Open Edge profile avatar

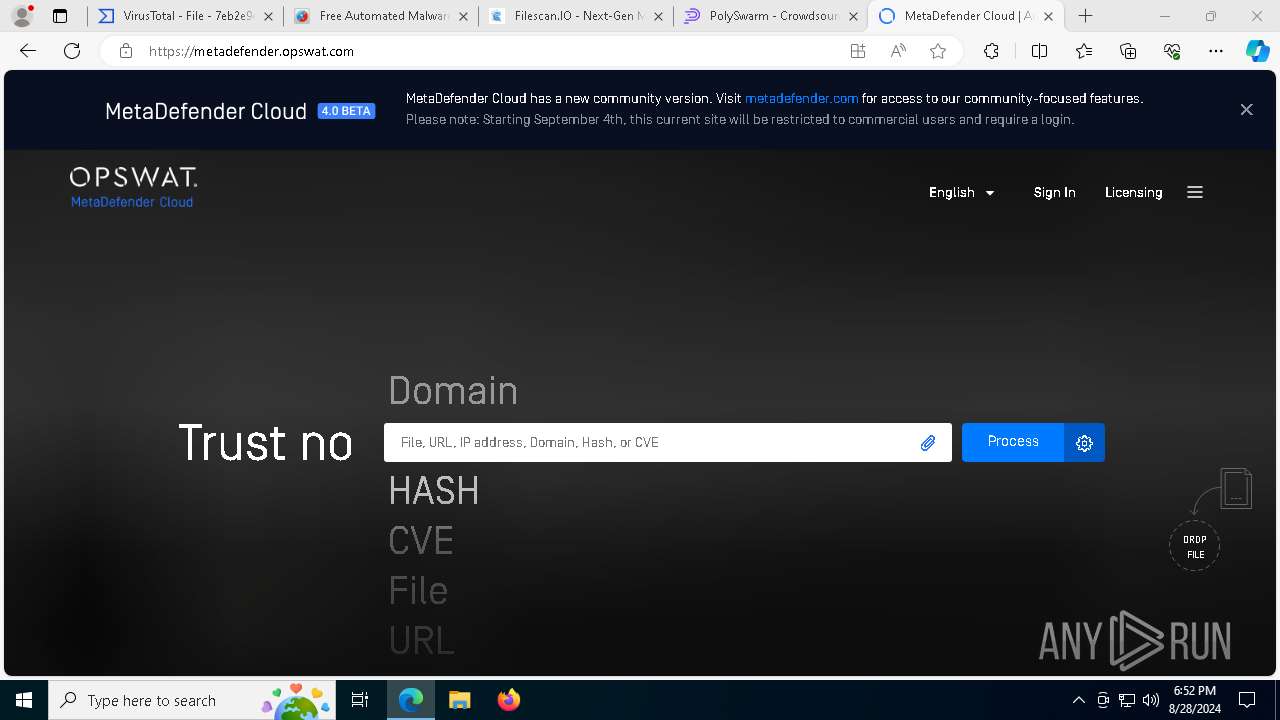coord(22,16)
